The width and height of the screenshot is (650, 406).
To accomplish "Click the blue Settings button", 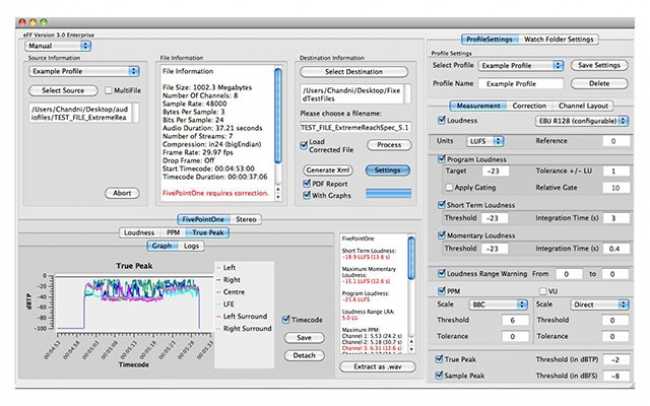I will point(388,170).
